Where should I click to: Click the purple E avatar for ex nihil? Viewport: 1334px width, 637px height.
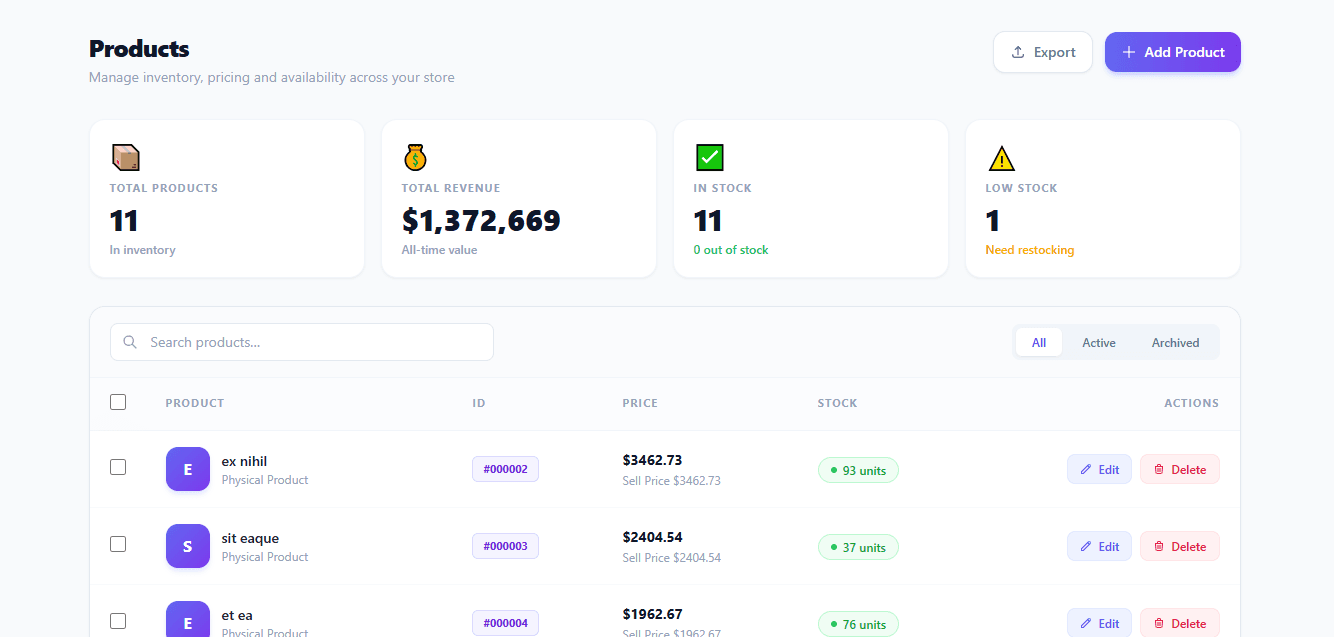click(x=187, y=468)
